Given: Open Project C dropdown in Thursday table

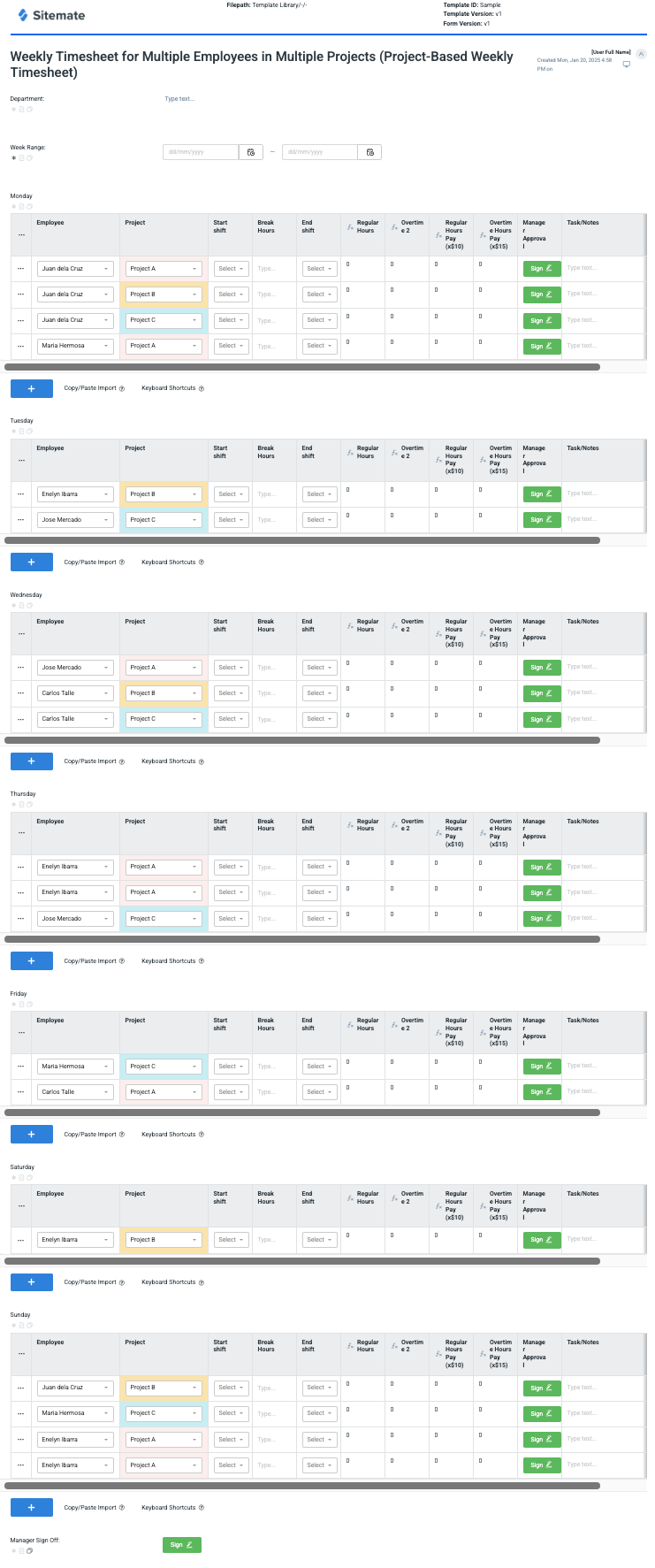Looking at the screenshot, I should coord(164,919).
